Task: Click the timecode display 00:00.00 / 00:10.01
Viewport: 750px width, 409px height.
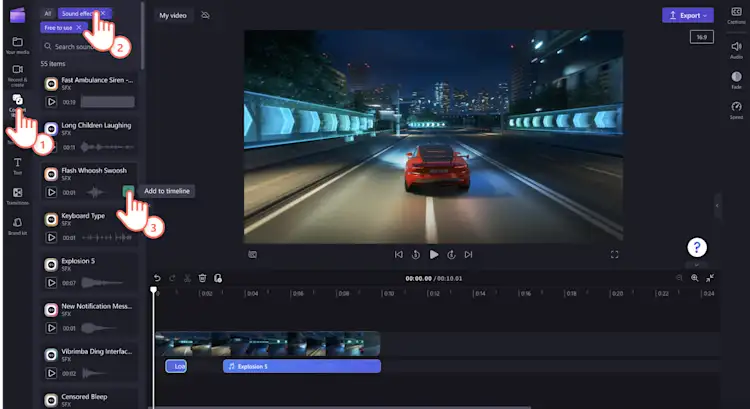Action: click(434, 278)
